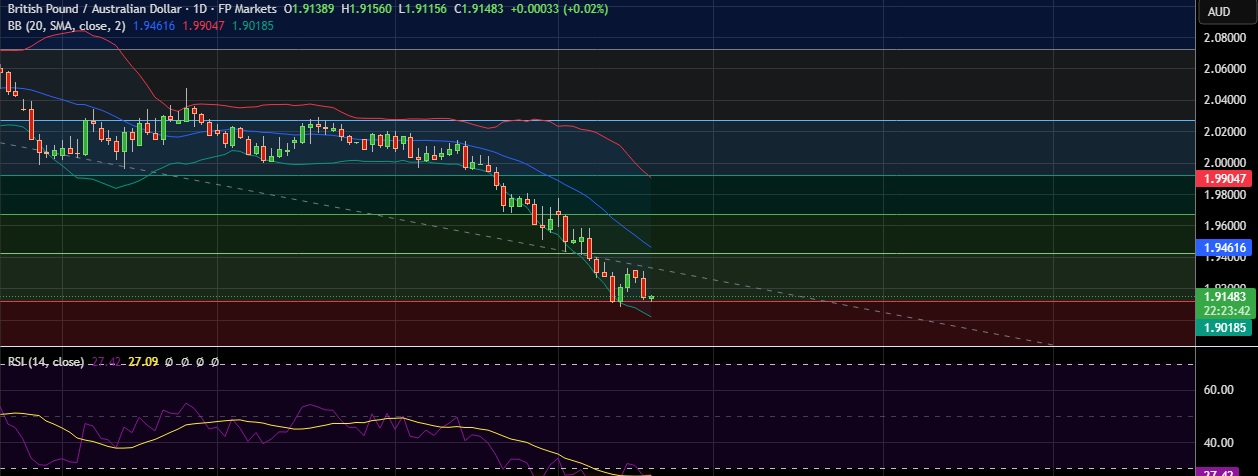Click the 2.00000 price scale label
This screenshot has height=476, width=1258.
click(1224, 162)
